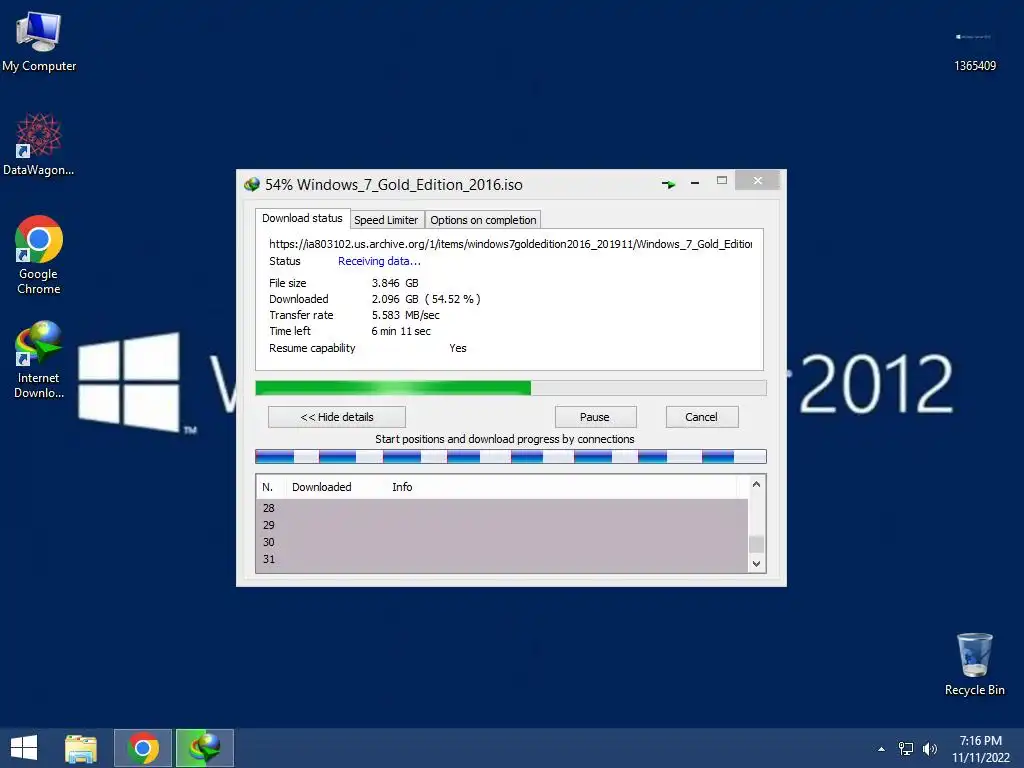1024x768 pixels.
Task: Open the taskbar clock showing 7:16 PM
Action: (x=980, y=748)
